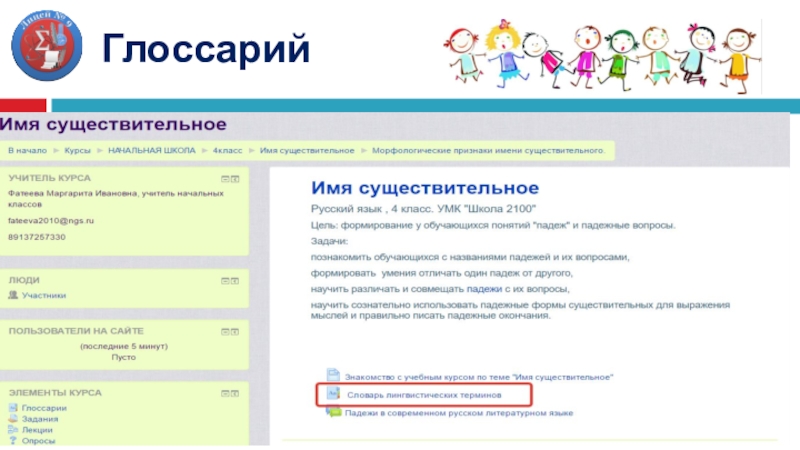800x450 pixels.
Task: Click the Пусто text
Action: (123, 357)
